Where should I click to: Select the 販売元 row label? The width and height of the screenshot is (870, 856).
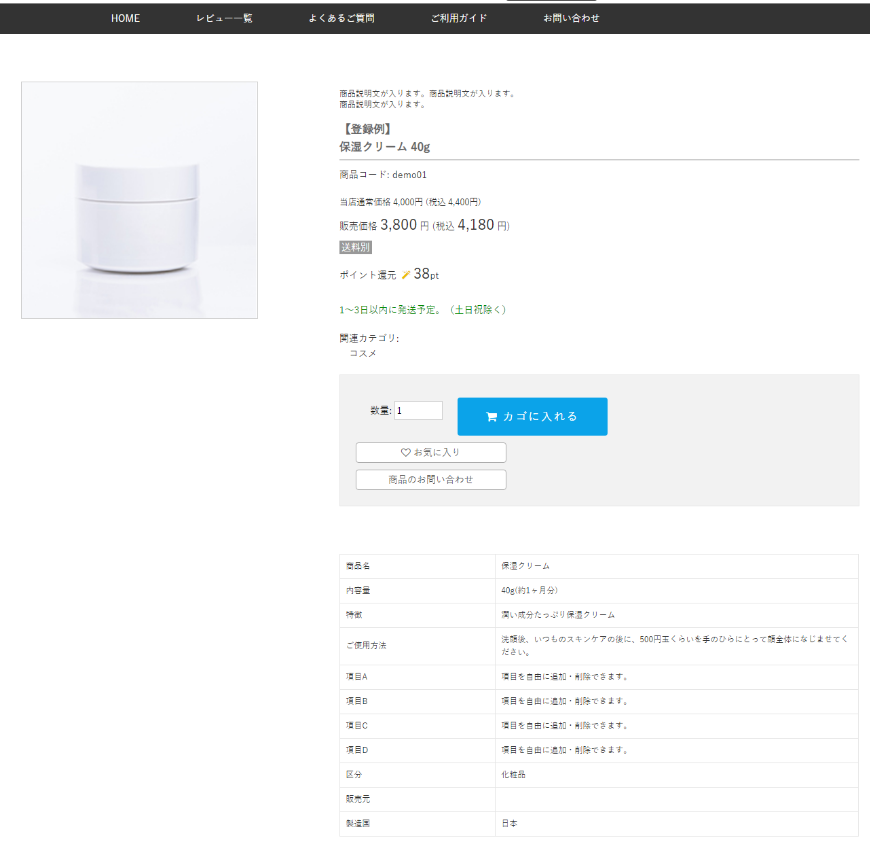click(x=358, y=799)
